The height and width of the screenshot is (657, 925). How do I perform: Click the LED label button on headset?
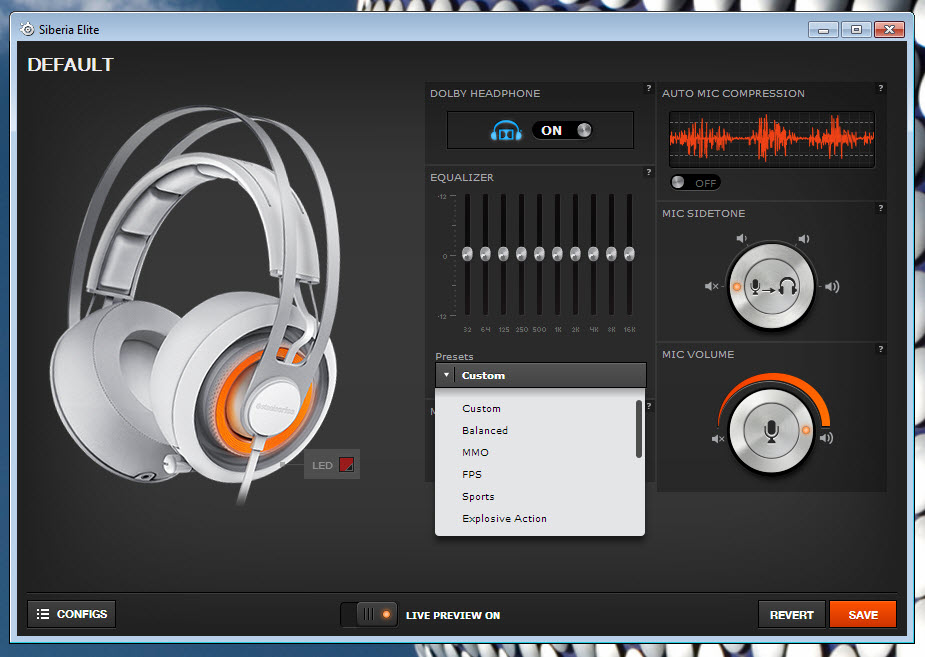[332, 465]
